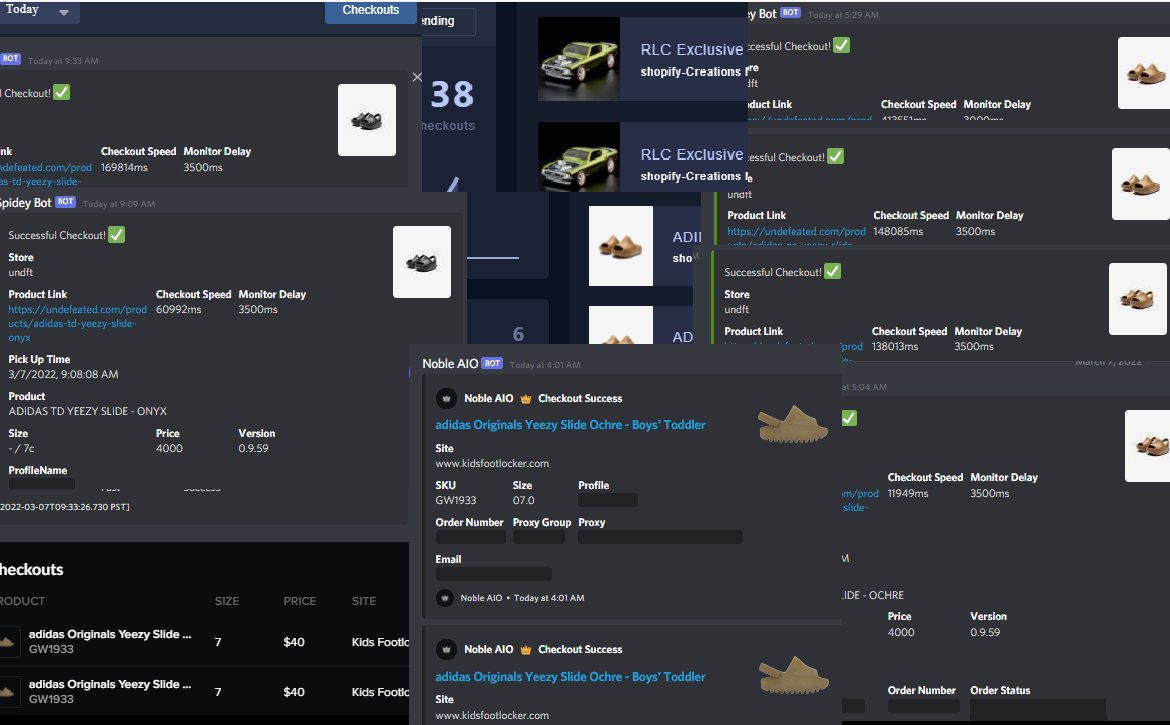This screenshot has width=1170, height=725.
Task: Click the '169814ms' checkout speed value
Action: click(x=124, y=167)
